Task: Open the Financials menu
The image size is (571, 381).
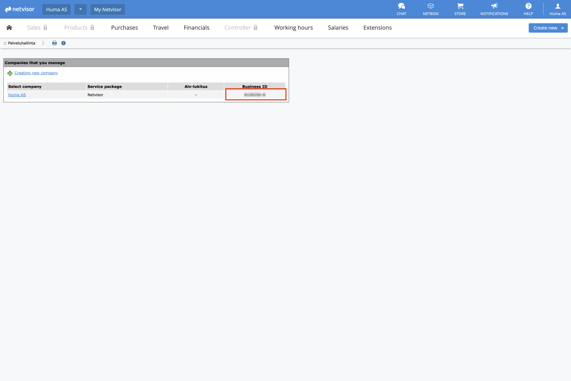Action: point(196,28)
